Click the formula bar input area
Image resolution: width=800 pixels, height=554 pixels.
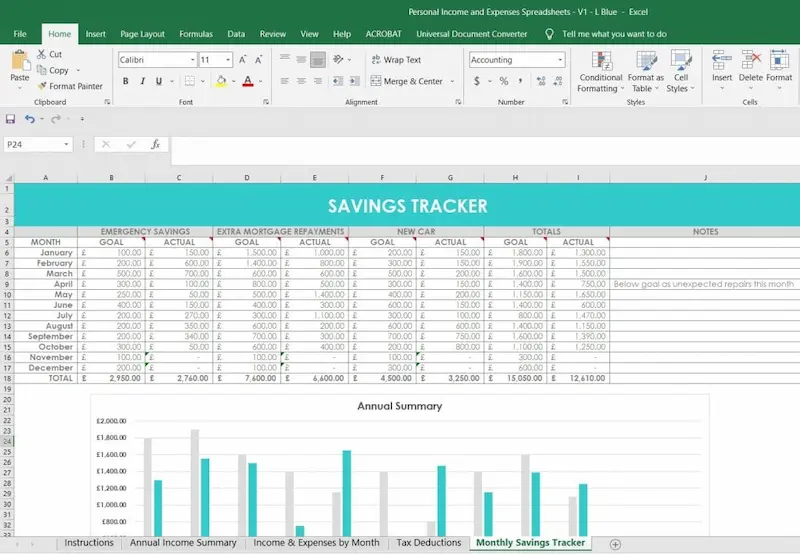coord(485,150)
